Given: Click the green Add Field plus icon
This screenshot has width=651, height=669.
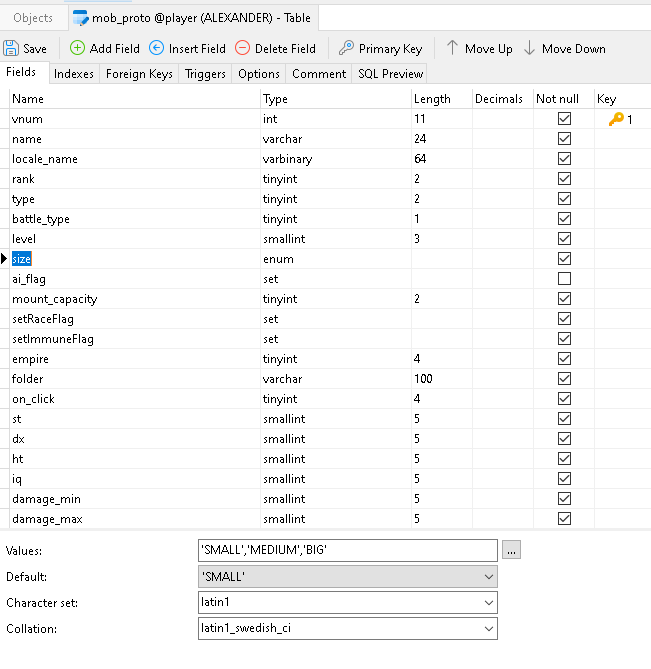Looking at the screenshot, I should (x=77, y=48).
